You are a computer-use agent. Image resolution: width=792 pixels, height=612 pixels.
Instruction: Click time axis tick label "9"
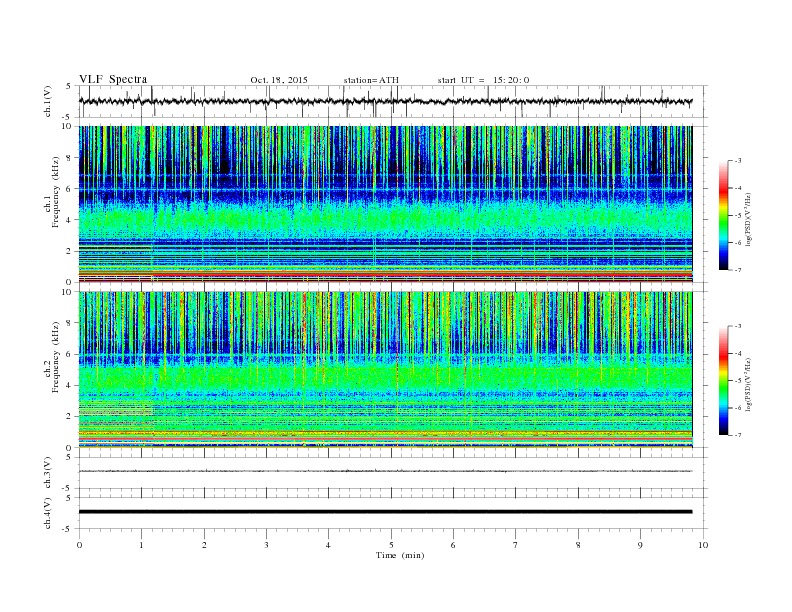pyautogui.click(x=640, y=545)
